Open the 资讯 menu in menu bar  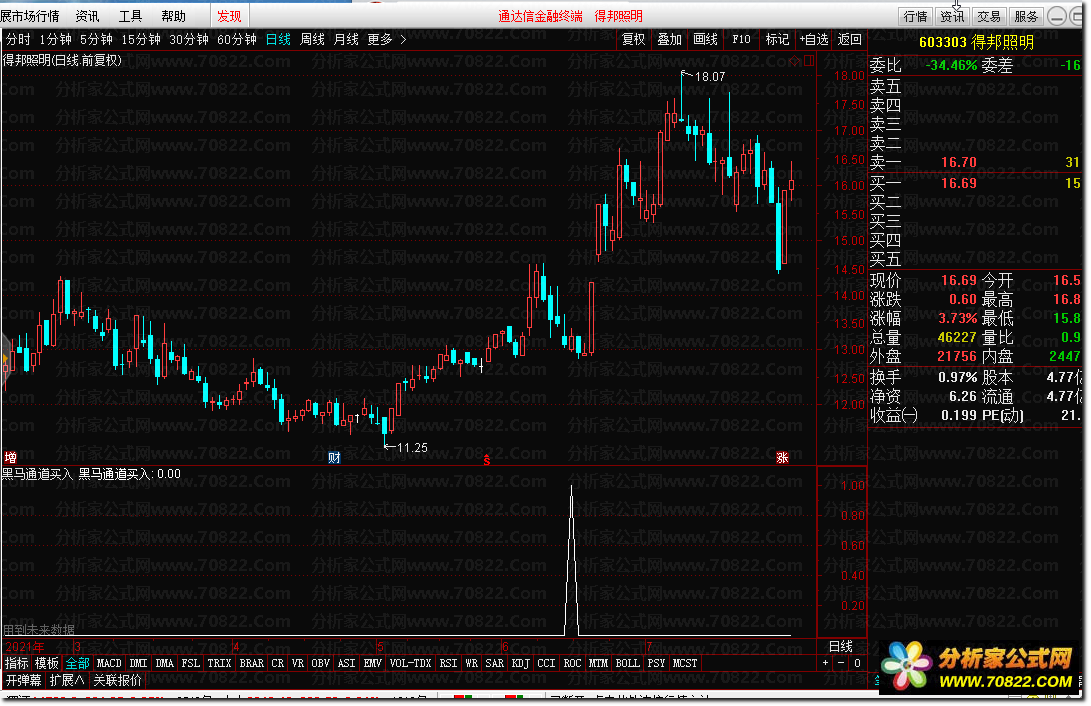(x=87, y=16)
